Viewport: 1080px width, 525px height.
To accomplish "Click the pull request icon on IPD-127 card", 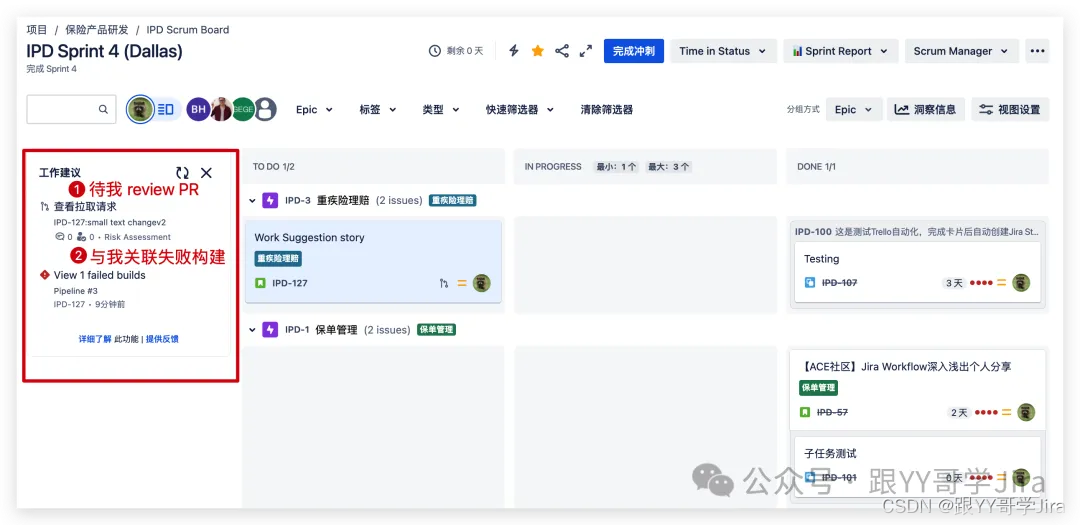I will click(444, 282).
